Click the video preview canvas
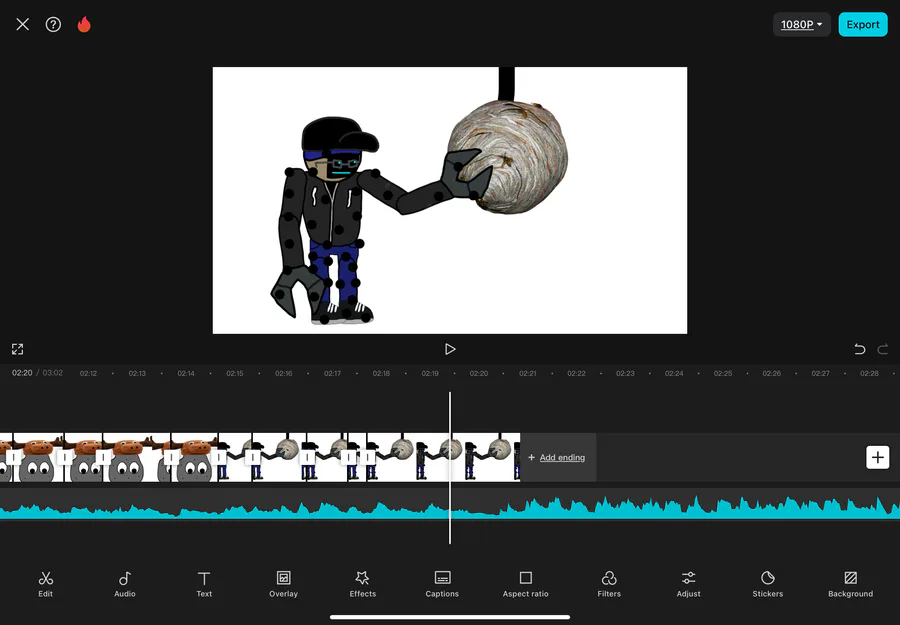 coord(450,200)
